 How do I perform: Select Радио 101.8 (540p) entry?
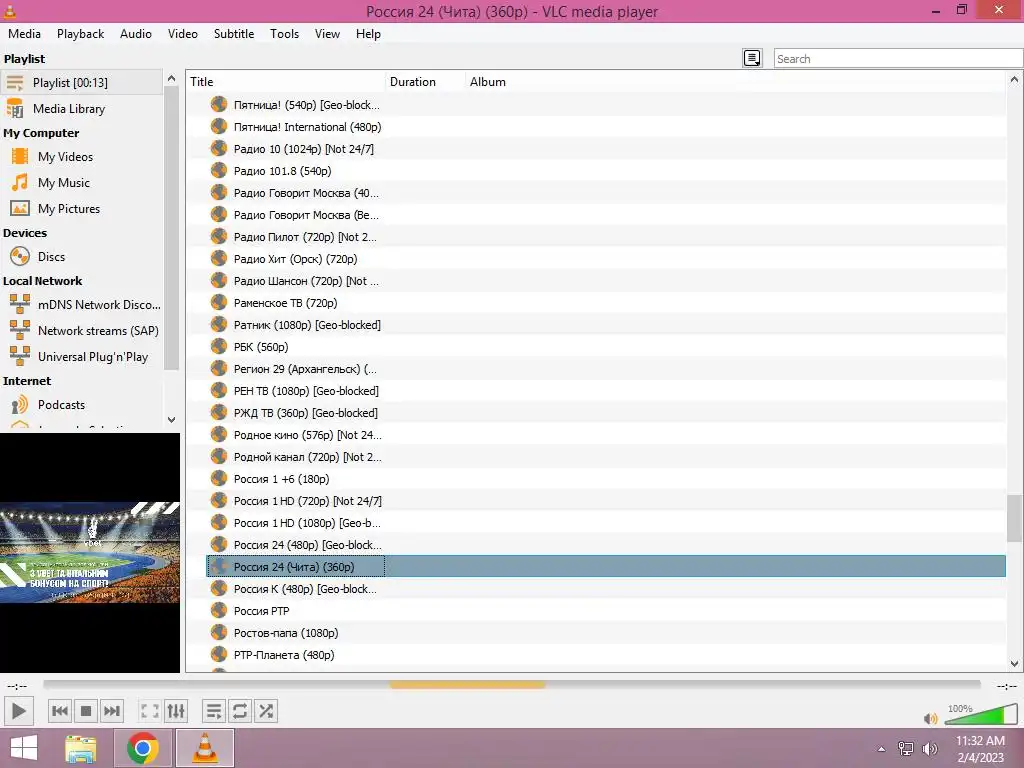282,171
